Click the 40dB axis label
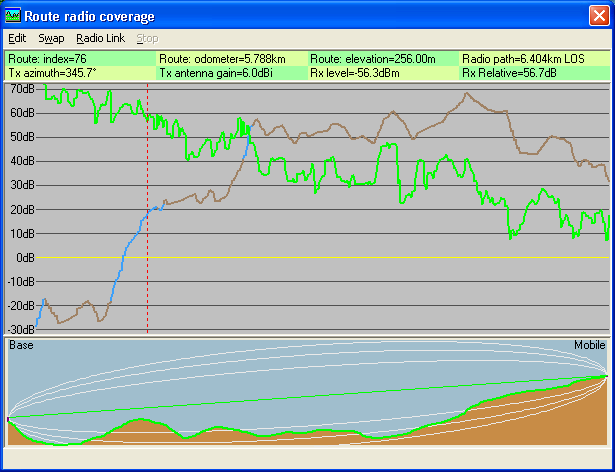The height and width of the screenshot is (472, 615). [x=22, y=161]
